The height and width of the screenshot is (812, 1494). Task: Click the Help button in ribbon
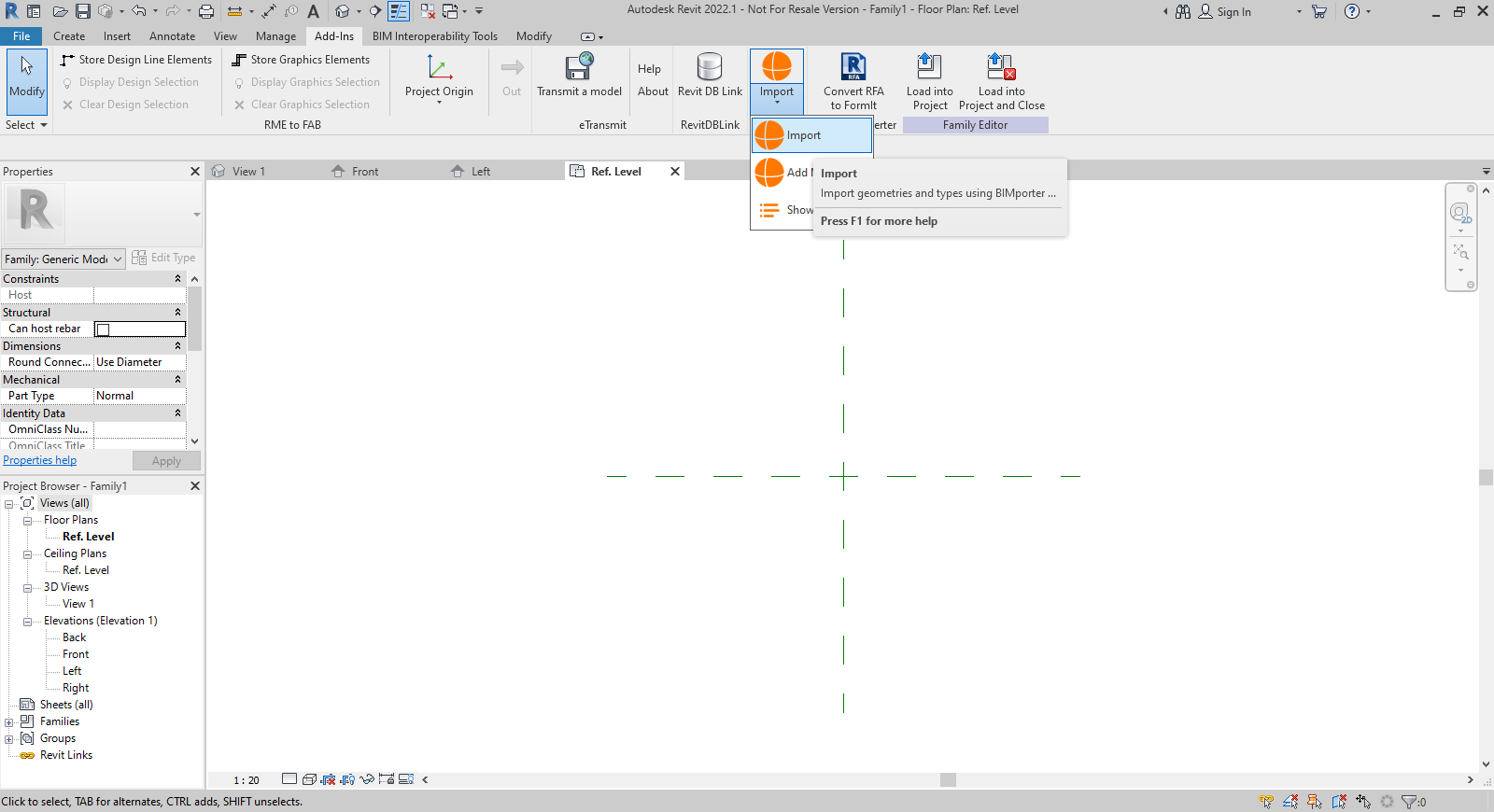coord(649,69)
